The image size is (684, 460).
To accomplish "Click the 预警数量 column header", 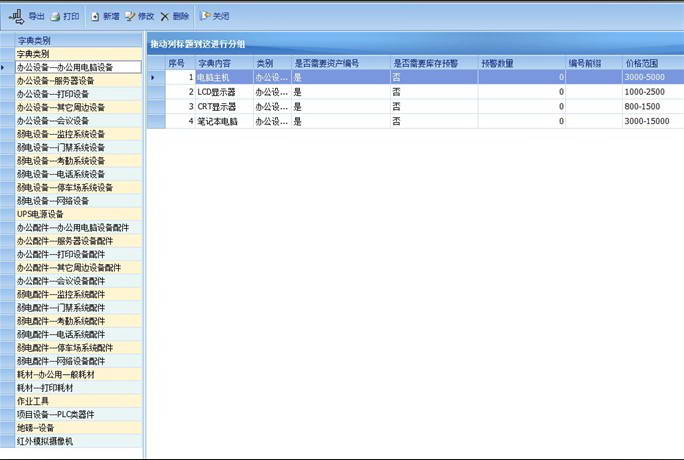I will point(500,63).
